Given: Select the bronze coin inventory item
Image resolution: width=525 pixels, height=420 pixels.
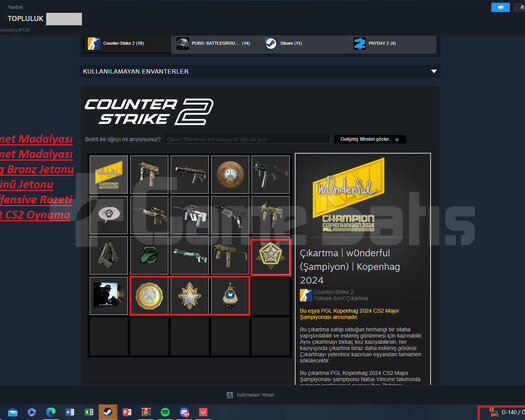Looking at the screenshot, I should coord(230,174).
